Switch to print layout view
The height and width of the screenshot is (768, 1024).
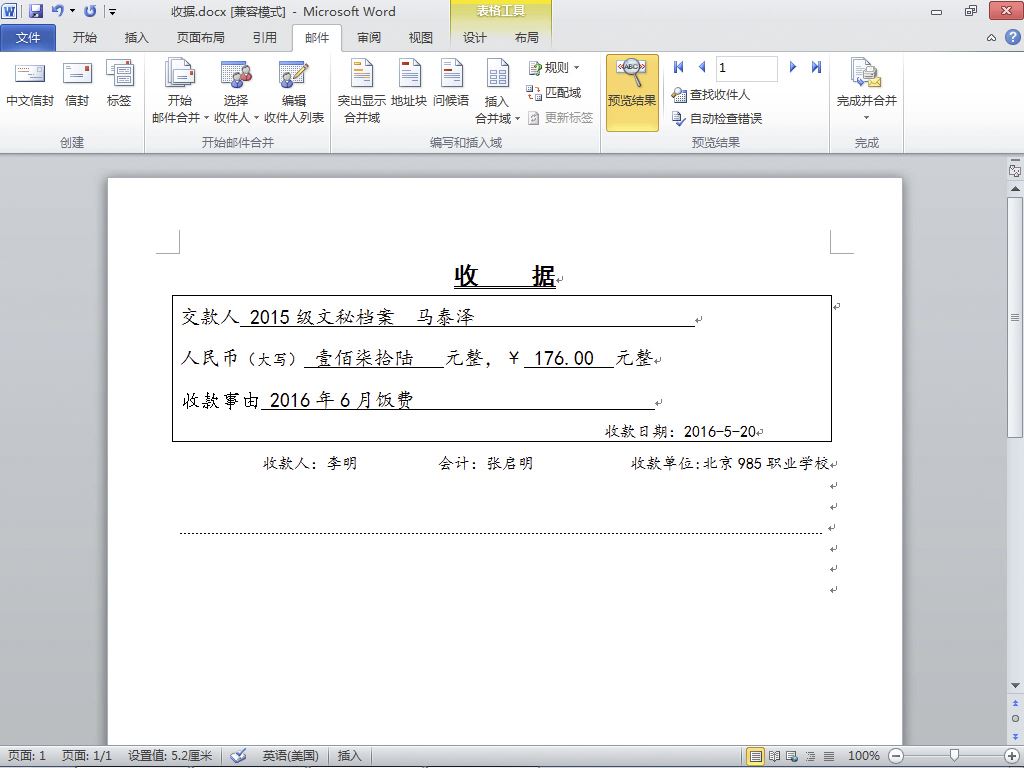tap(756, 756)
